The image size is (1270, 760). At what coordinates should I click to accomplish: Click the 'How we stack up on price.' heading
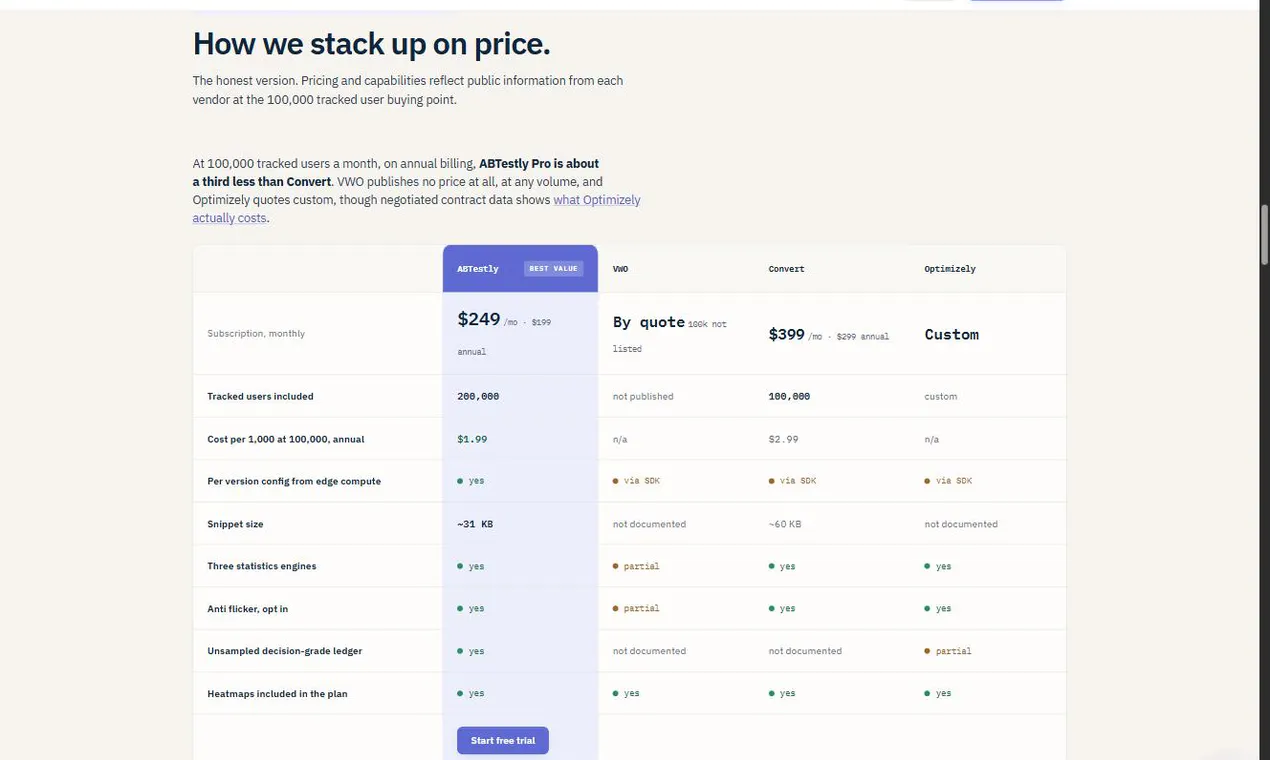click(x=371, y=44)
